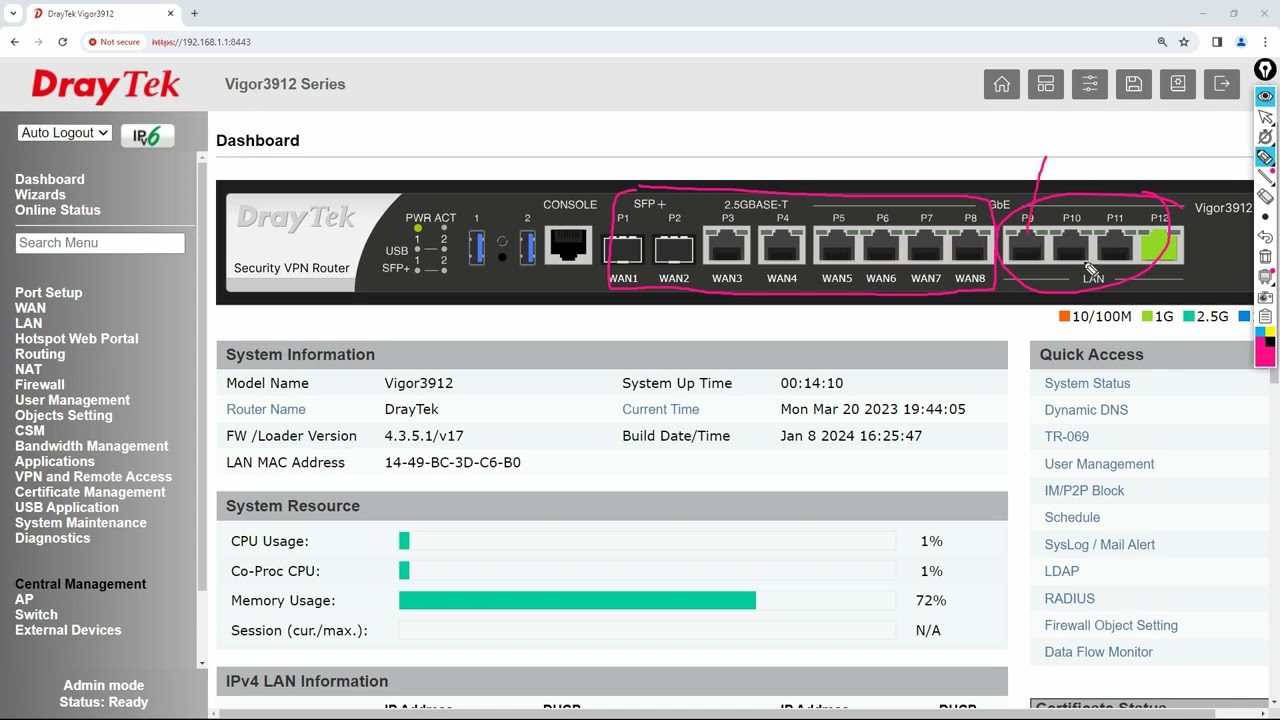The width and height of the screenshot is (1280, 720).
Task: Open the Auto Logout dropdown
Action: coord(64,133)
